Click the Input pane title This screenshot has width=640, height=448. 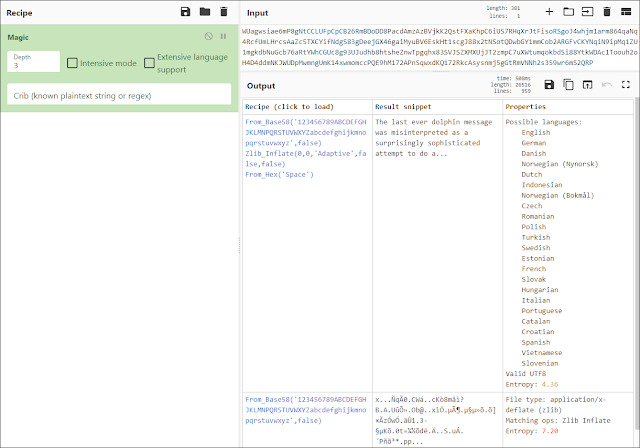click(x=257, y=13)
